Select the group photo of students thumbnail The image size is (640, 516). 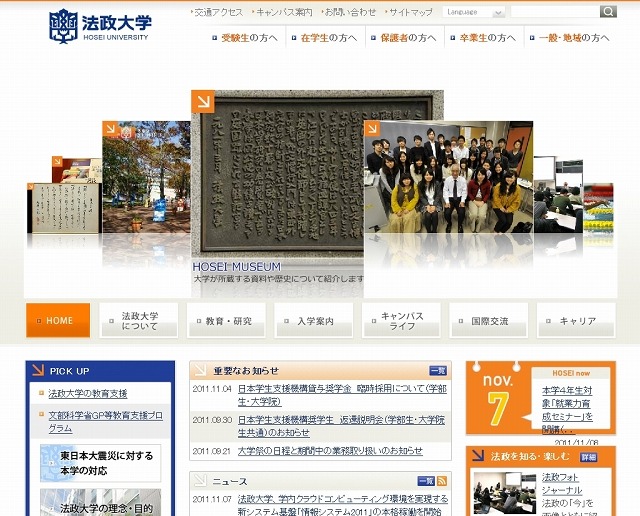click(448, 177)
